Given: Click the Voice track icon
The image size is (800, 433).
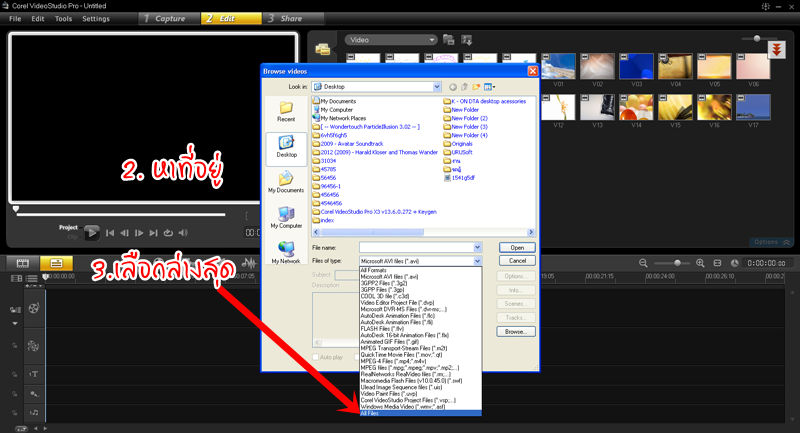Looking at the screenshot, I should tap(33, 394).
